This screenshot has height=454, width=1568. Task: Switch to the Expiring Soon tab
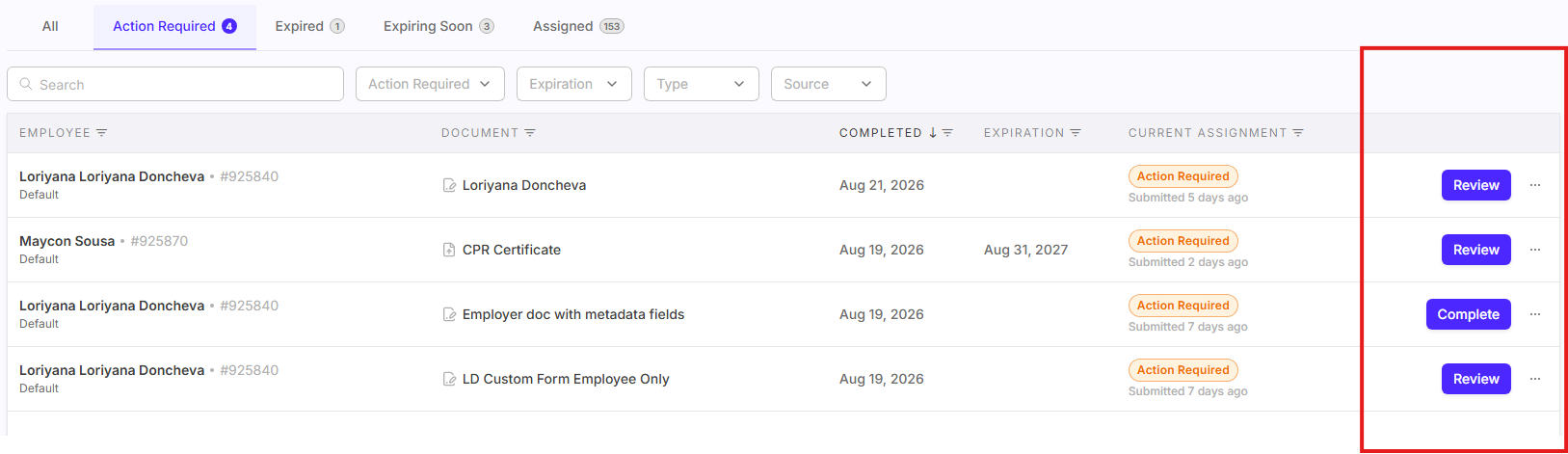click(x=439, y=26)
